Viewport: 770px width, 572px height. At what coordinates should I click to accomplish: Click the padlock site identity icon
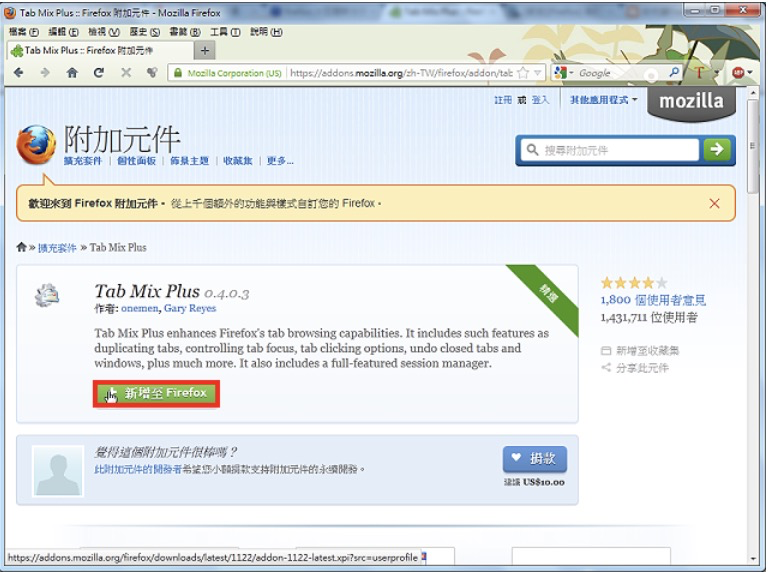coord(178,73)
